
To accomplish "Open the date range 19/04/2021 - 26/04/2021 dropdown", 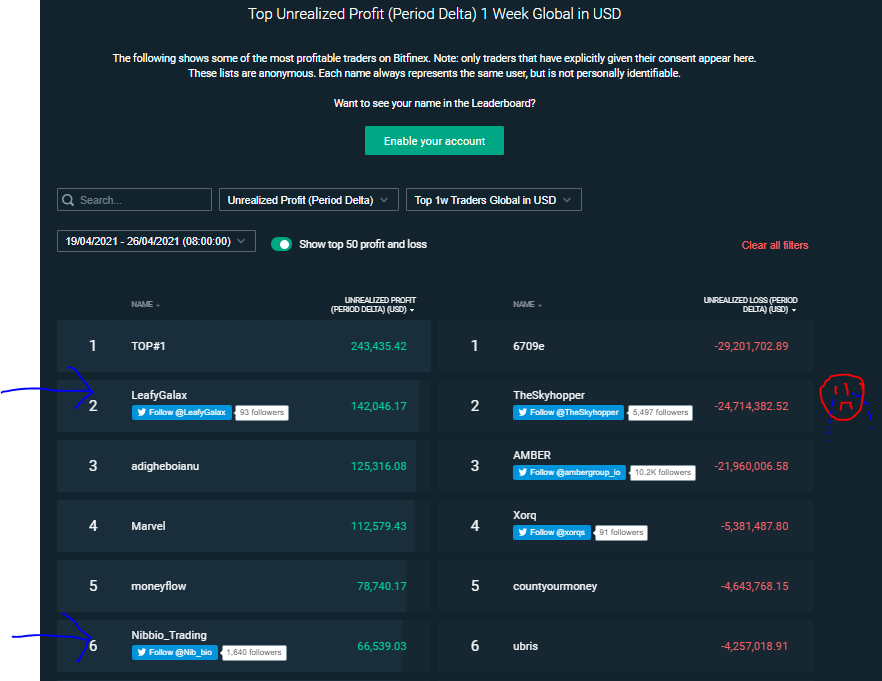I will [156, 241].
